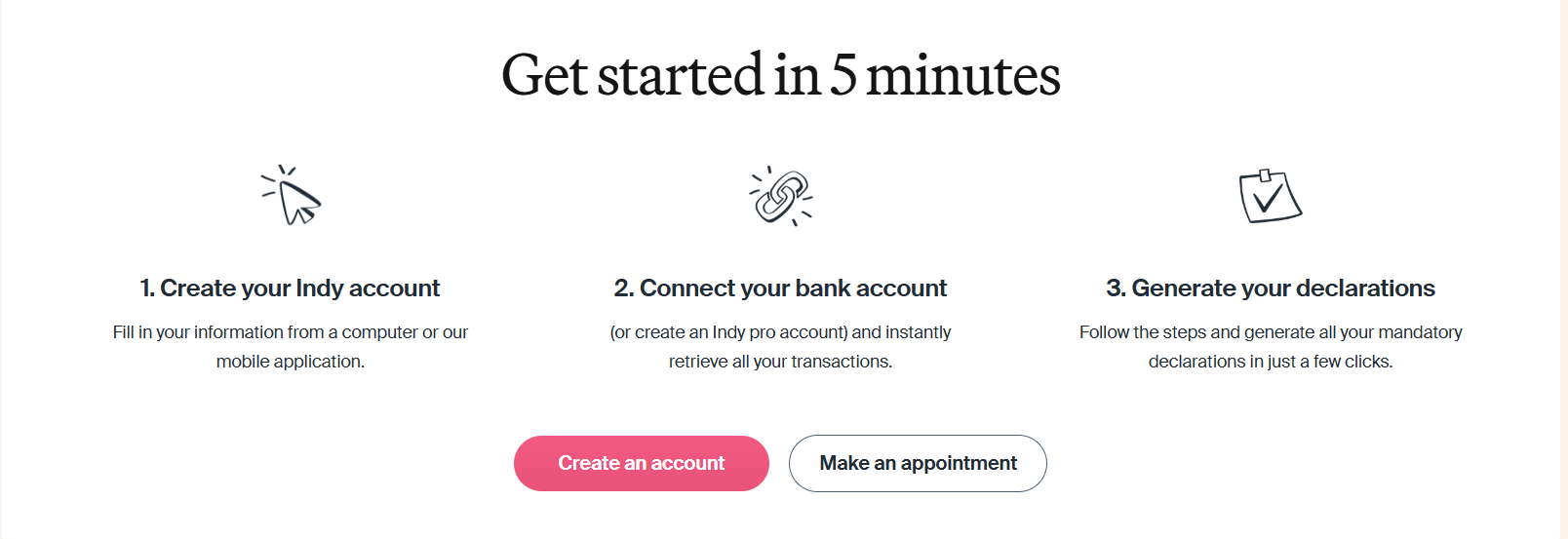1568x539 pixels.
Task: Click the word "minutes" in the headline
Action: (962, 76)
